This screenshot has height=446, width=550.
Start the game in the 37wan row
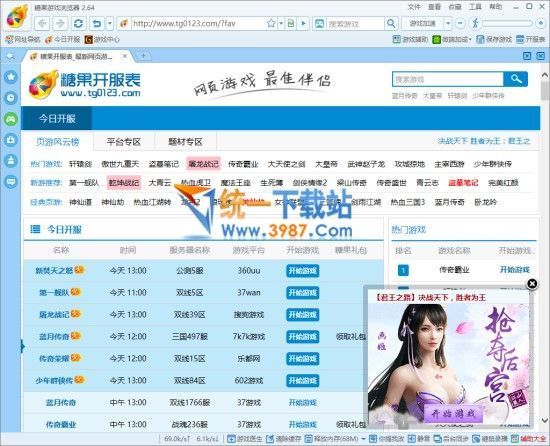[x=302, y=293]
